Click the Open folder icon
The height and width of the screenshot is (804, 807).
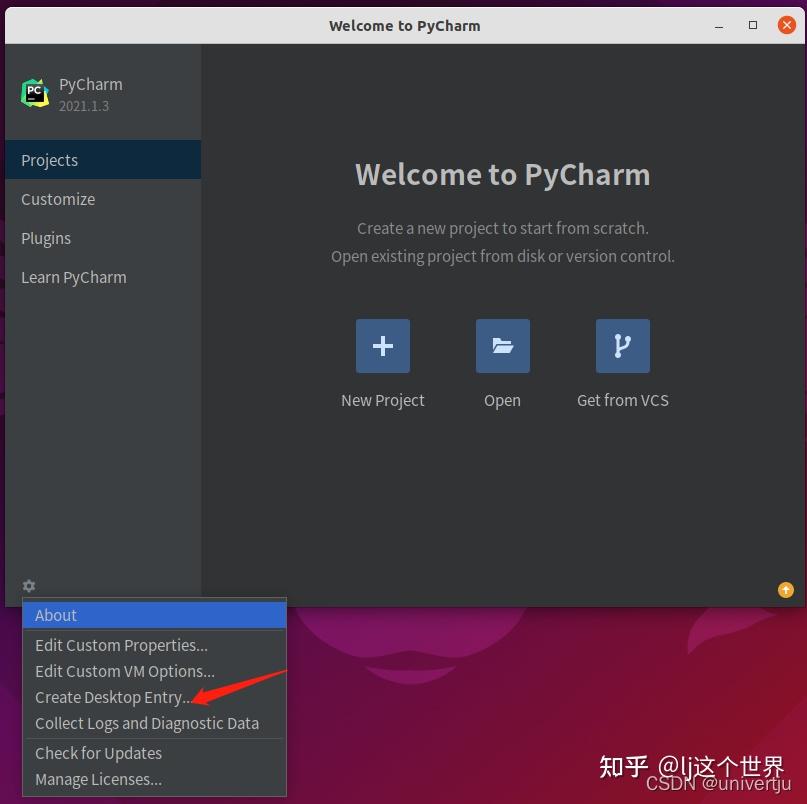(502, 346)
